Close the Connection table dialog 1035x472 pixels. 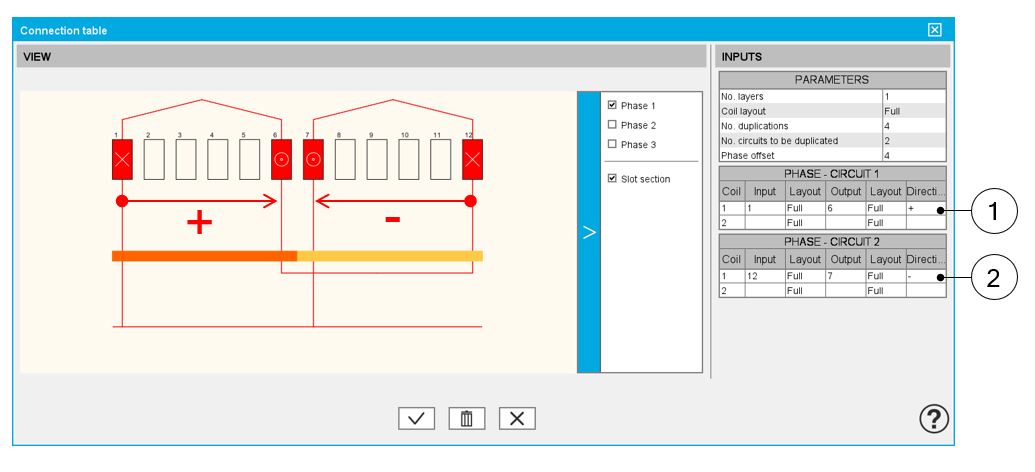point(935,30)
